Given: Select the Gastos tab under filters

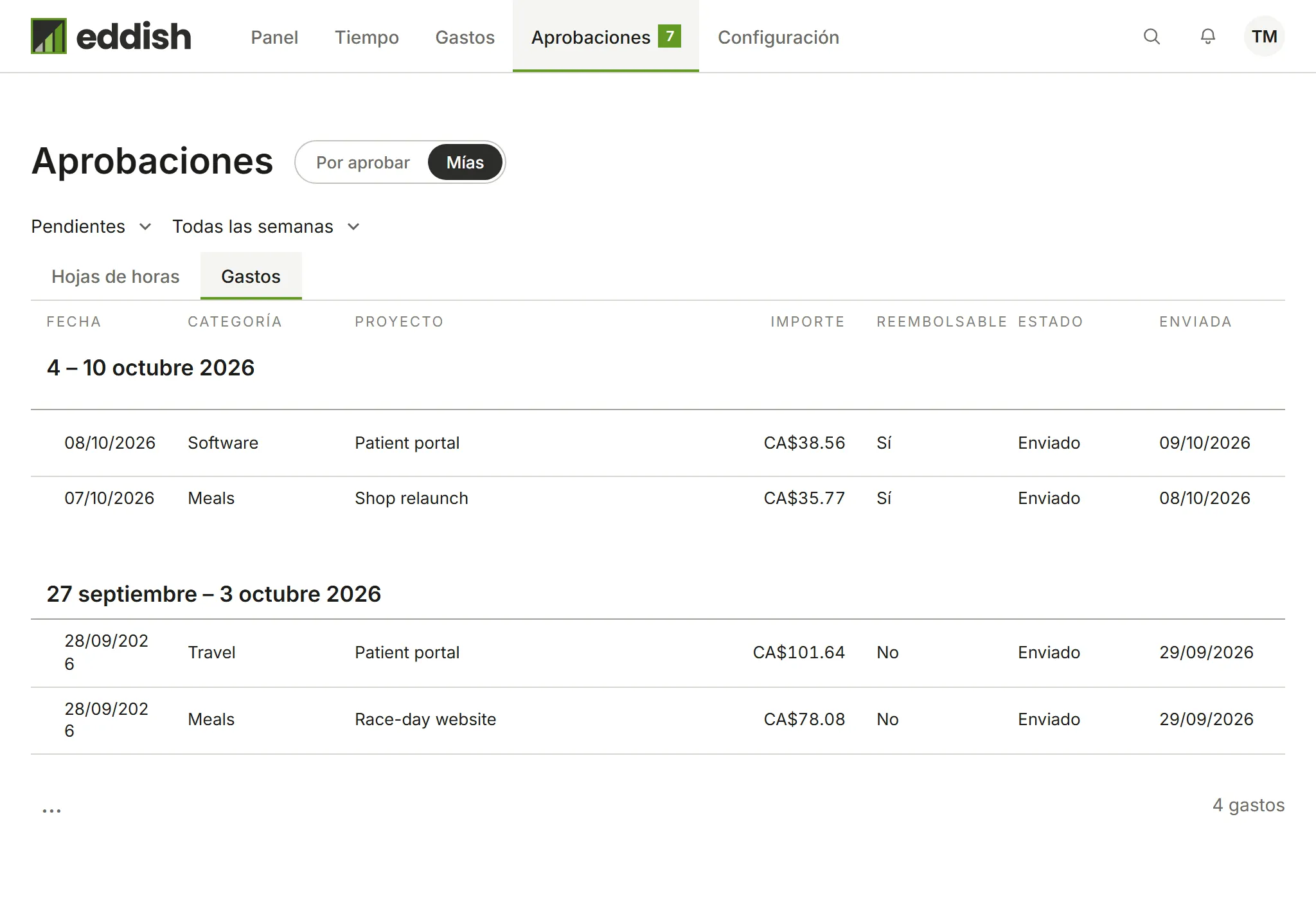Looking at the screenshot, I should pyautogui.click(x=251, y=276).
